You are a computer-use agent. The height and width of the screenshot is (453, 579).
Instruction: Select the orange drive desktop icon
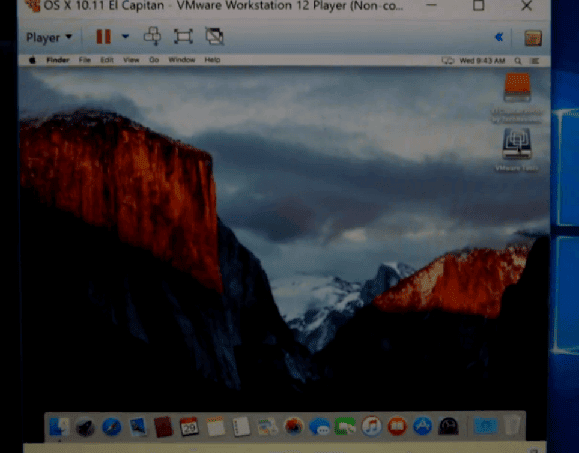coord(517,87)
